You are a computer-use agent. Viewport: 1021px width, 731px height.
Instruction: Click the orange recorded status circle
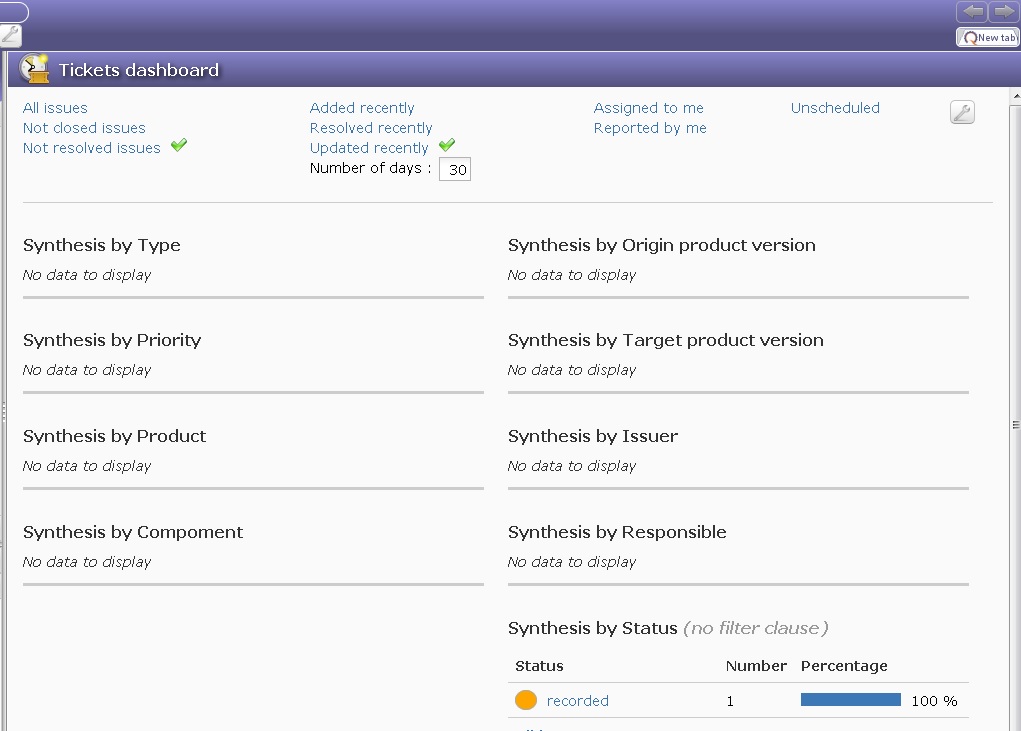click(x=526, y=700)
